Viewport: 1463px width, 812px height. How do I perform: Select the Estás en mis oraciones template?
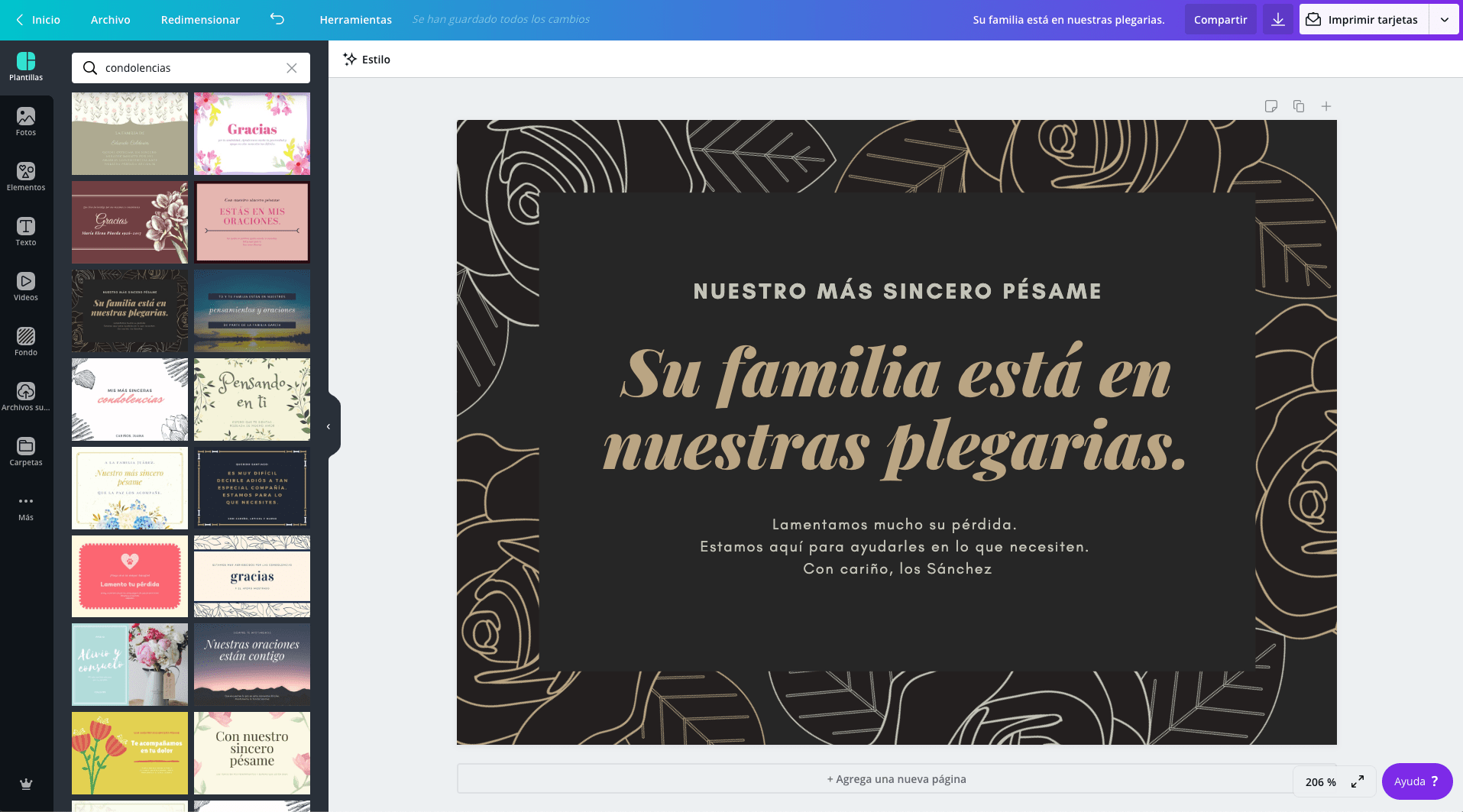tap(252, 222)
